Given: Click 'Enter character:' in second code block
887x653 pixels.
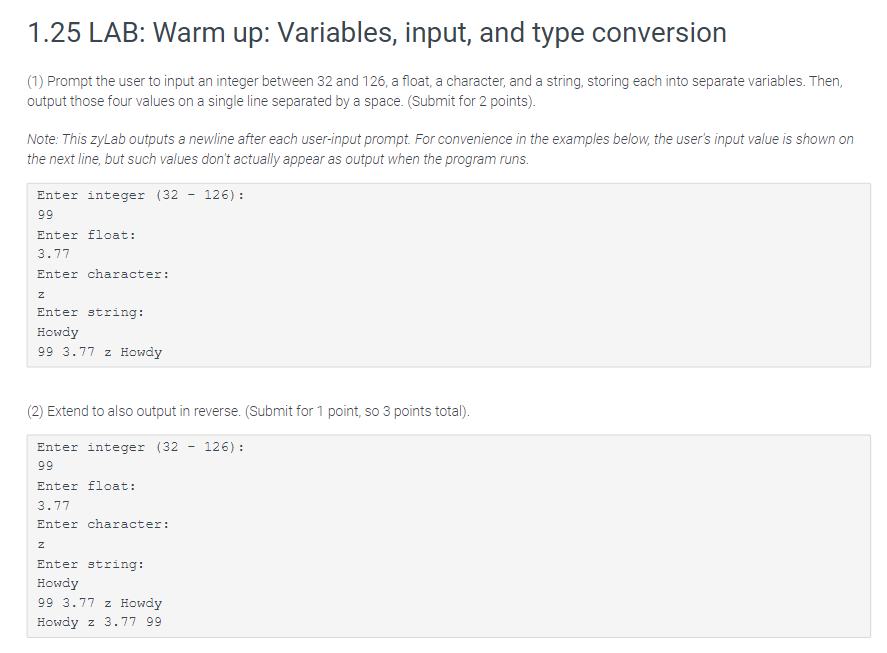Looking at the screenshot, I should point(103,525).
